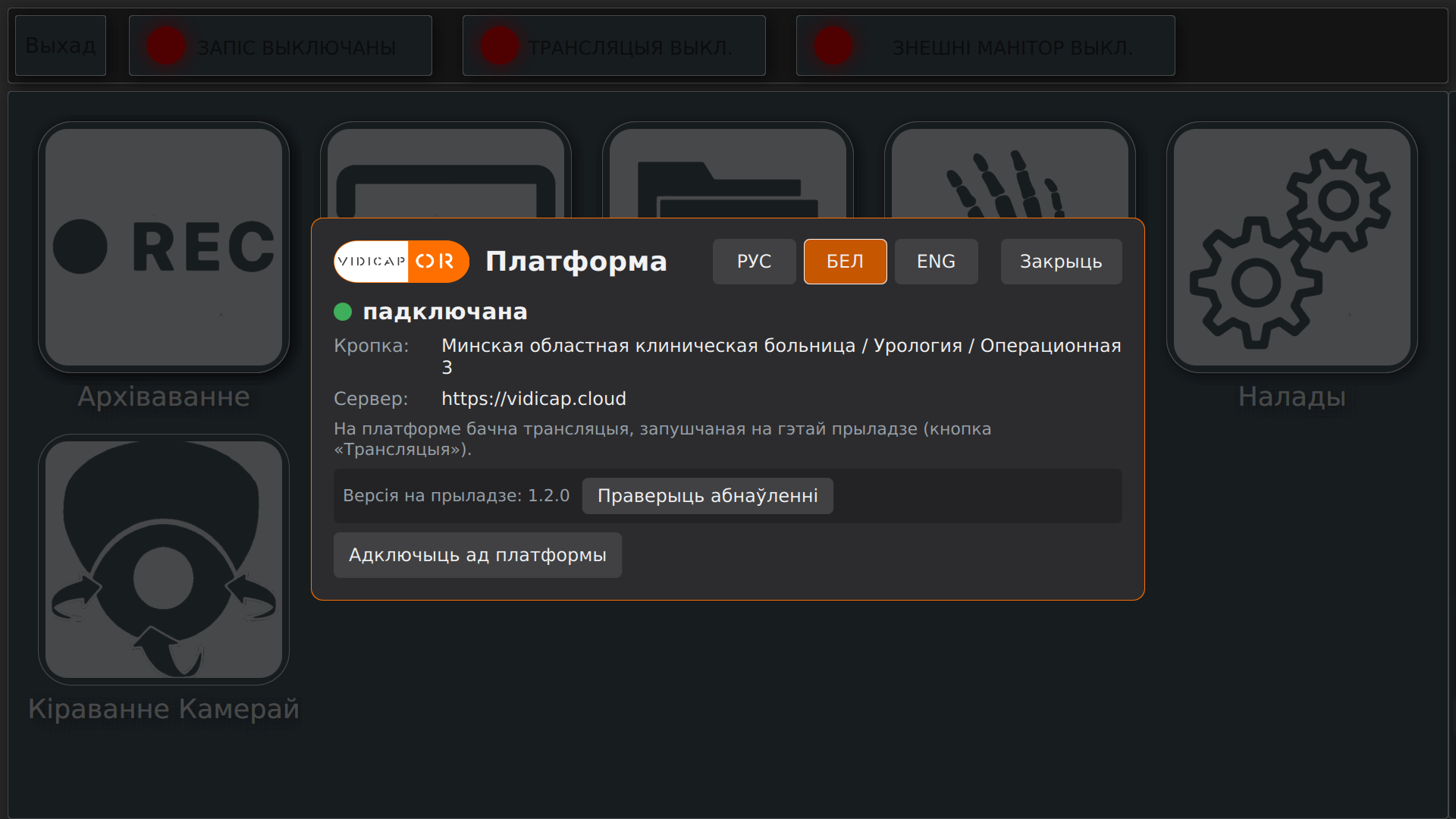Open the camera control dome icon

click(x=164, y=560)
